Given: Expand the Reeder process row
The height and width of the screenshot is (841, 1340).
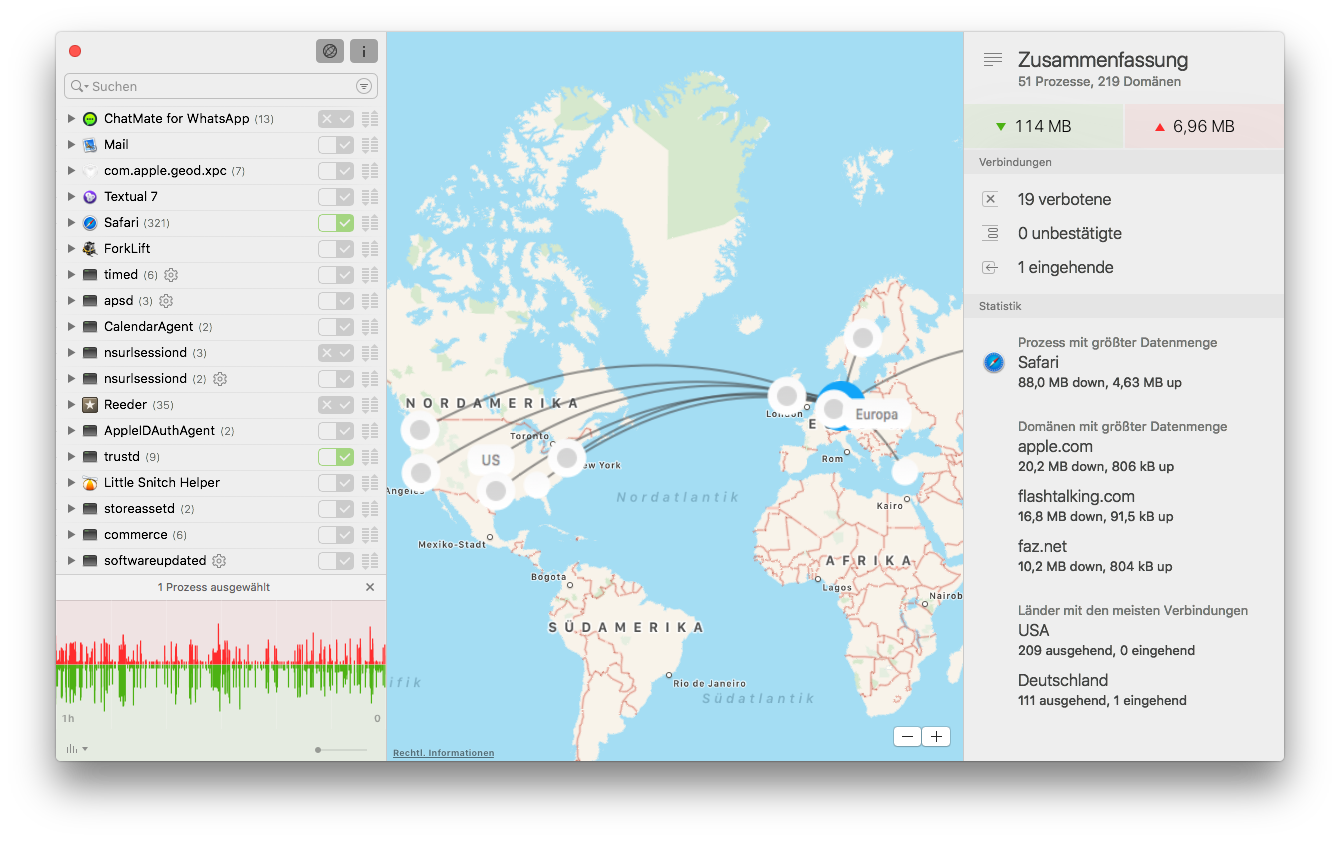Looking at the screenshot, I should click(71, 405).
